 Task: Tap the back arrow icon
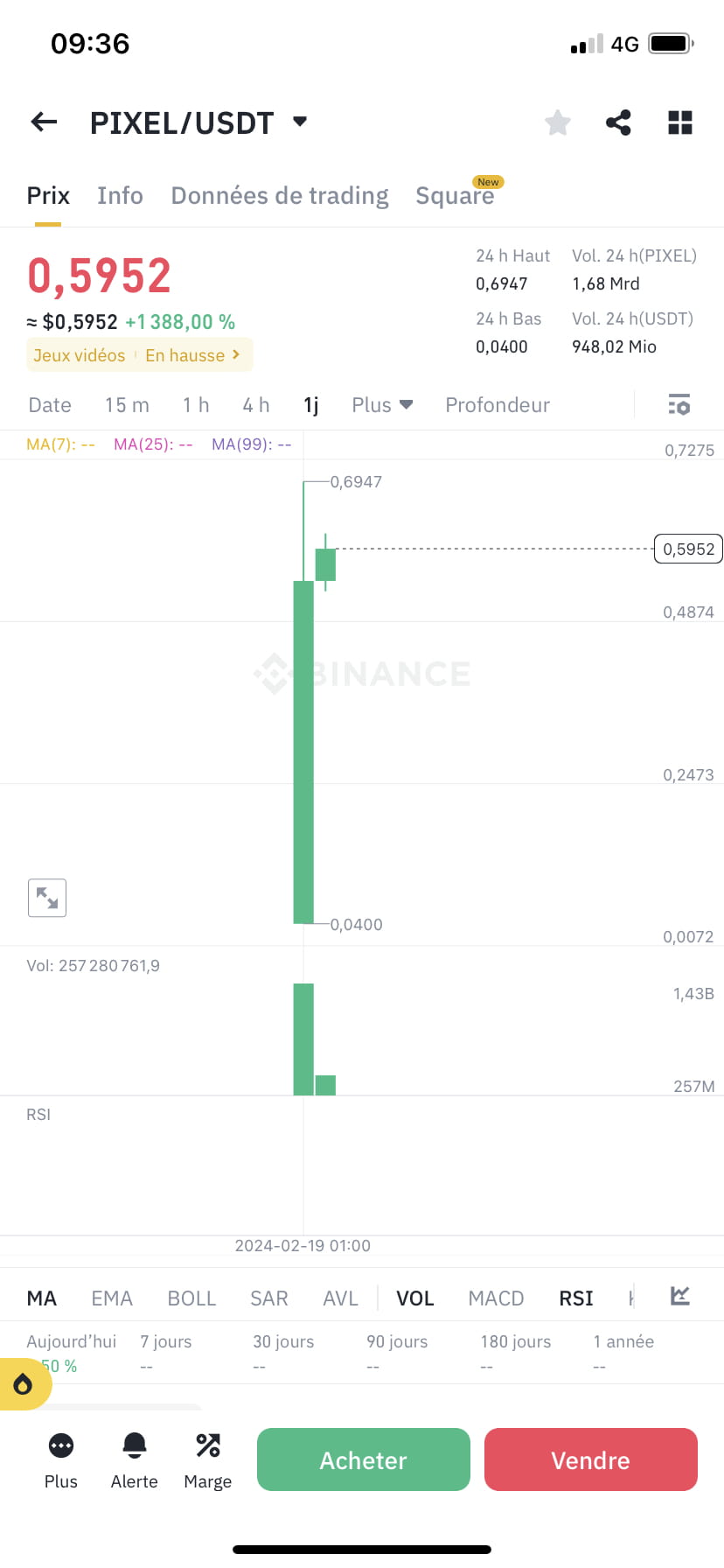(x=44, y=122)
